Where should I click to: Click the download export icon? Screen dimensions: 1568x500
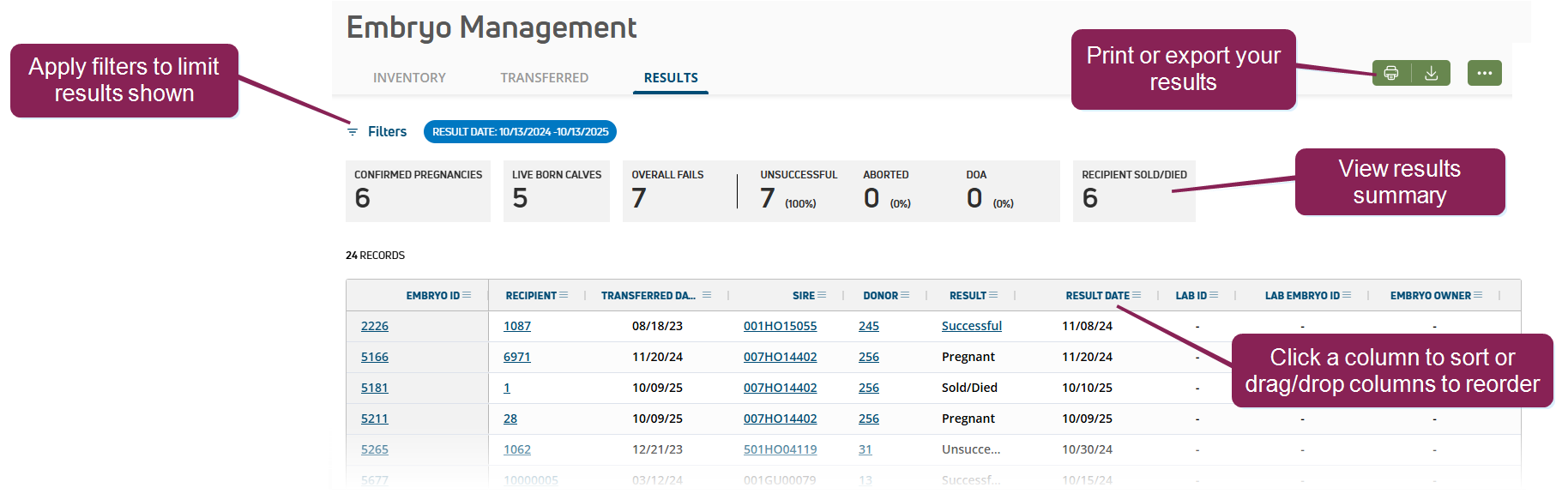pos(1431,73)
